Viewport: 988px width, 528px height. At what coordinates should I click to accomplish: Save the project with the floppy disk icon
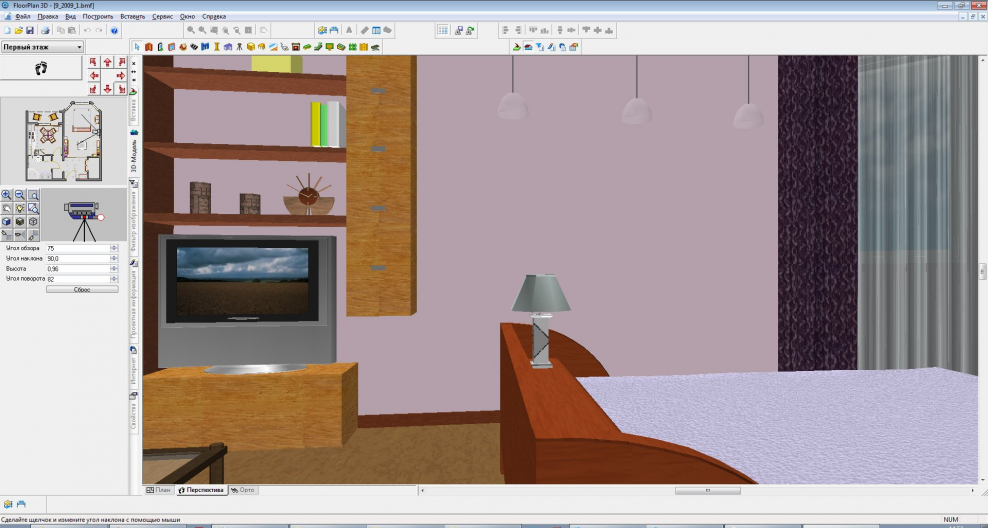29,30
